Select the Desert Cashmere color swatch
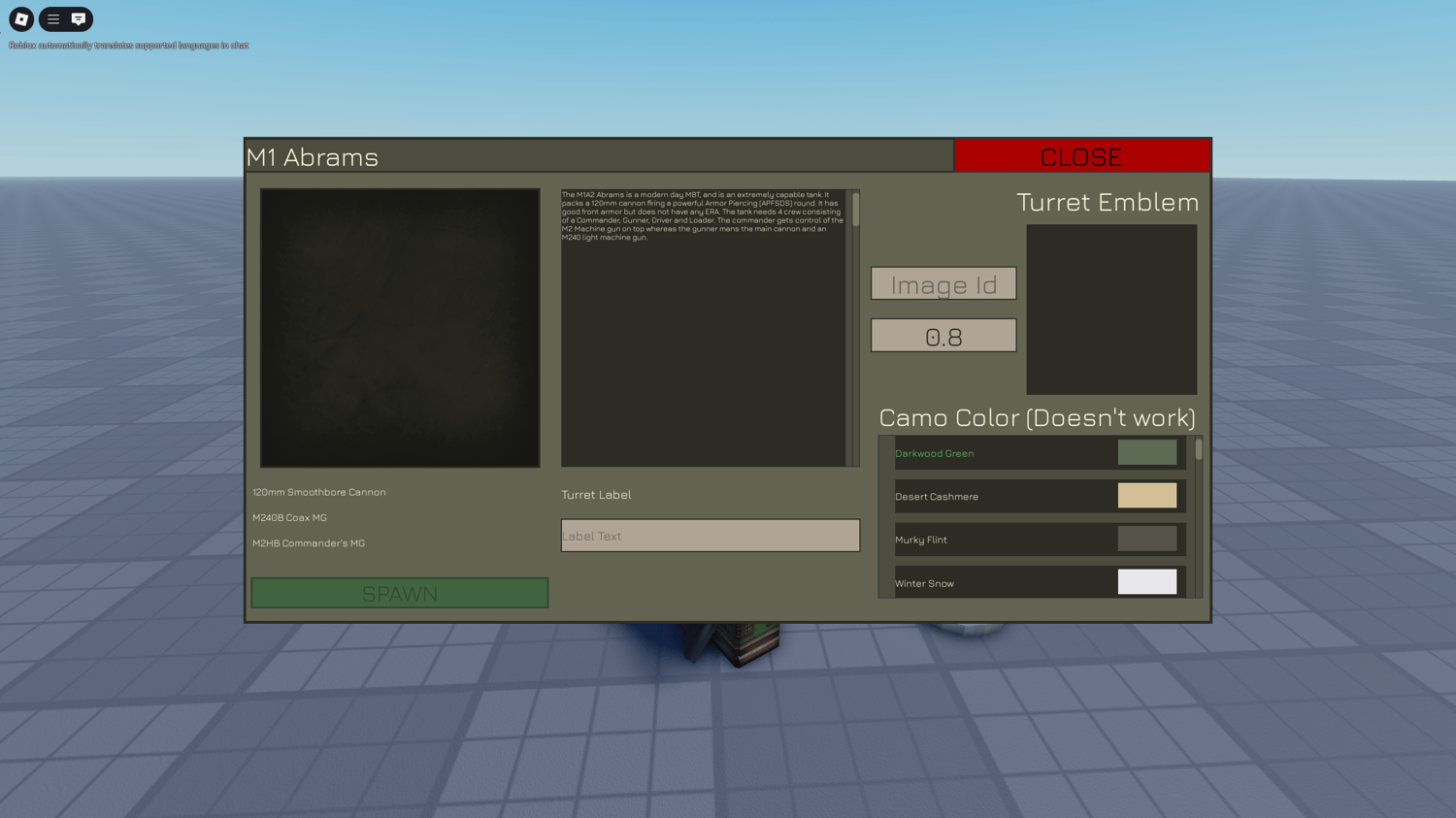1456x818 pixels. point(1147,496)
